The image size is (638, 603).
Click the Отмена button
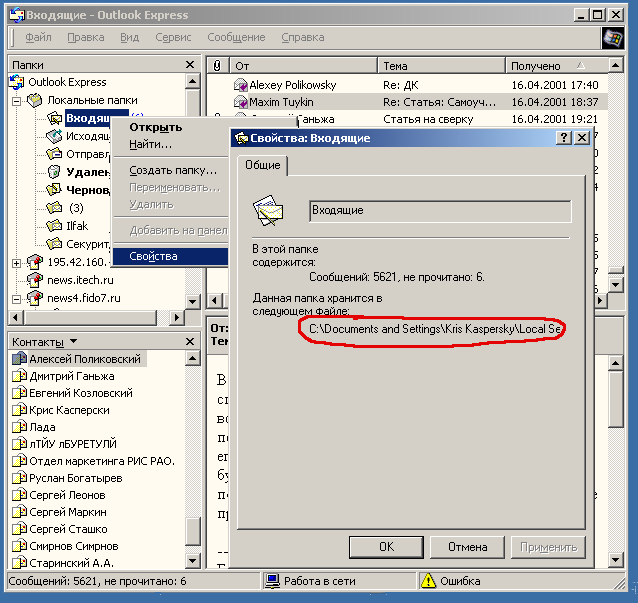tap(467, 547)
